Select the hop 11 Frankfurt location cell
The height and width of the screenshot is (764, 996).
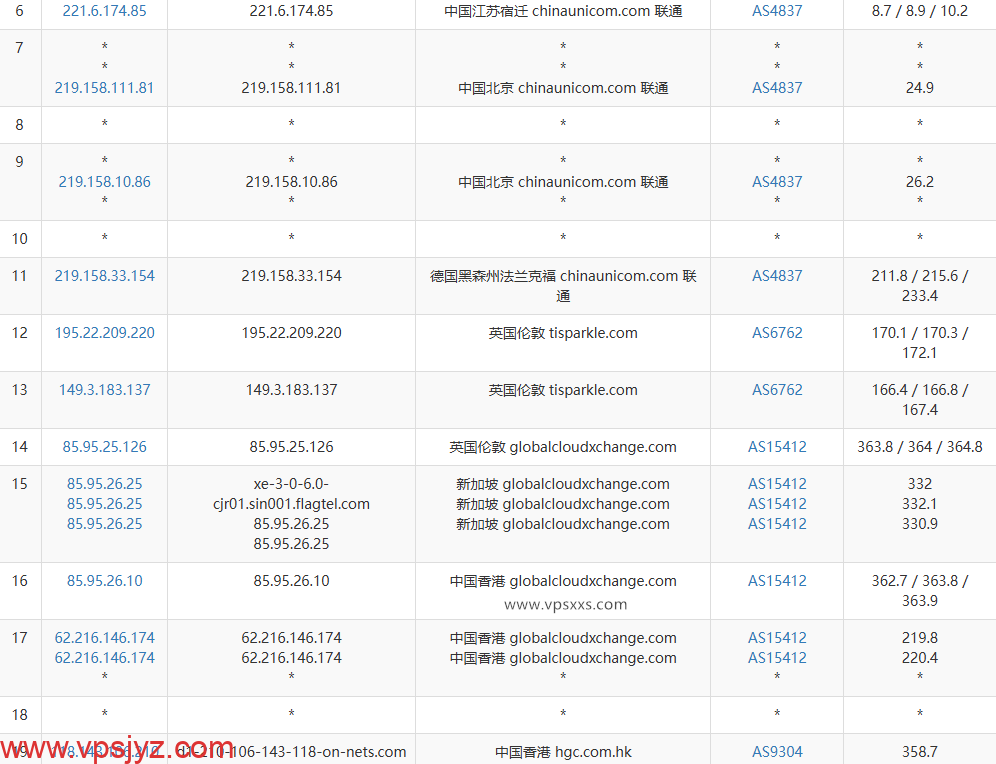tap(562, 286)
